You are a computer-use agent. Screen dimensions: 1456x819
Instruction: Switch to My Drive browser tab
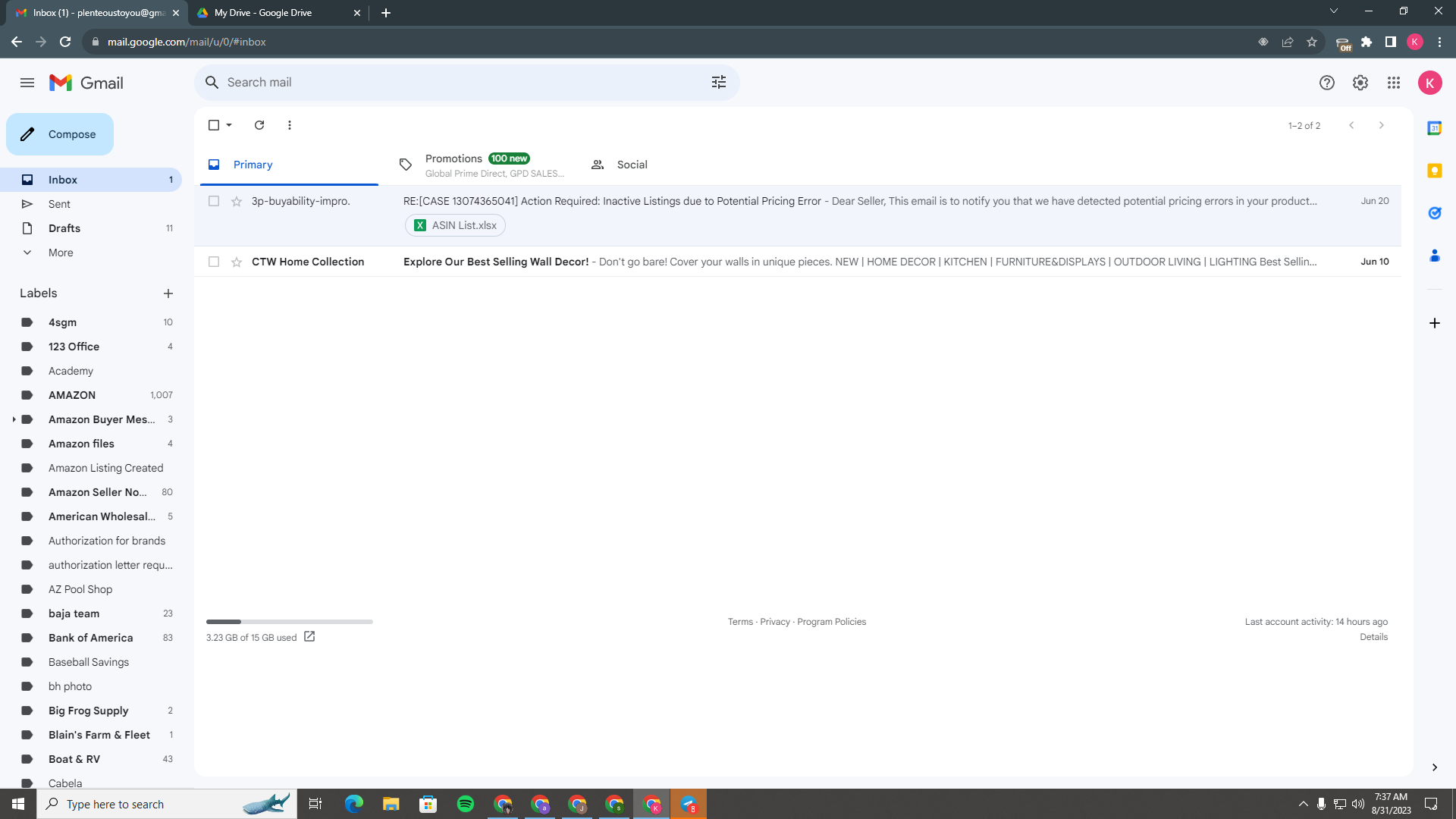(277, 13)
